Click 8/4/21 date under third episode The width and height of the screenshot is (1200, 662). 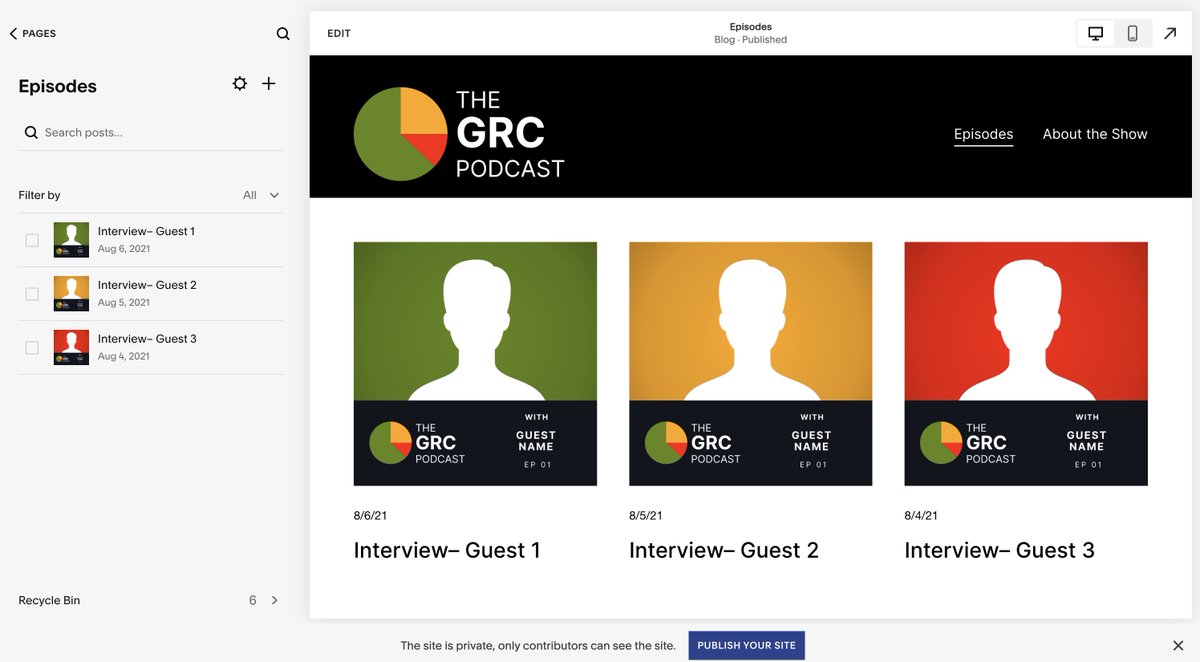click(921, 516)
